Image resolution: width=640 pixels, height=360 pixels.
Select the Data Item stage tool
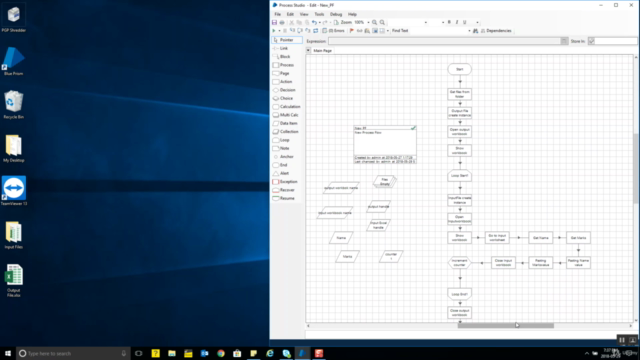point(288,123)
